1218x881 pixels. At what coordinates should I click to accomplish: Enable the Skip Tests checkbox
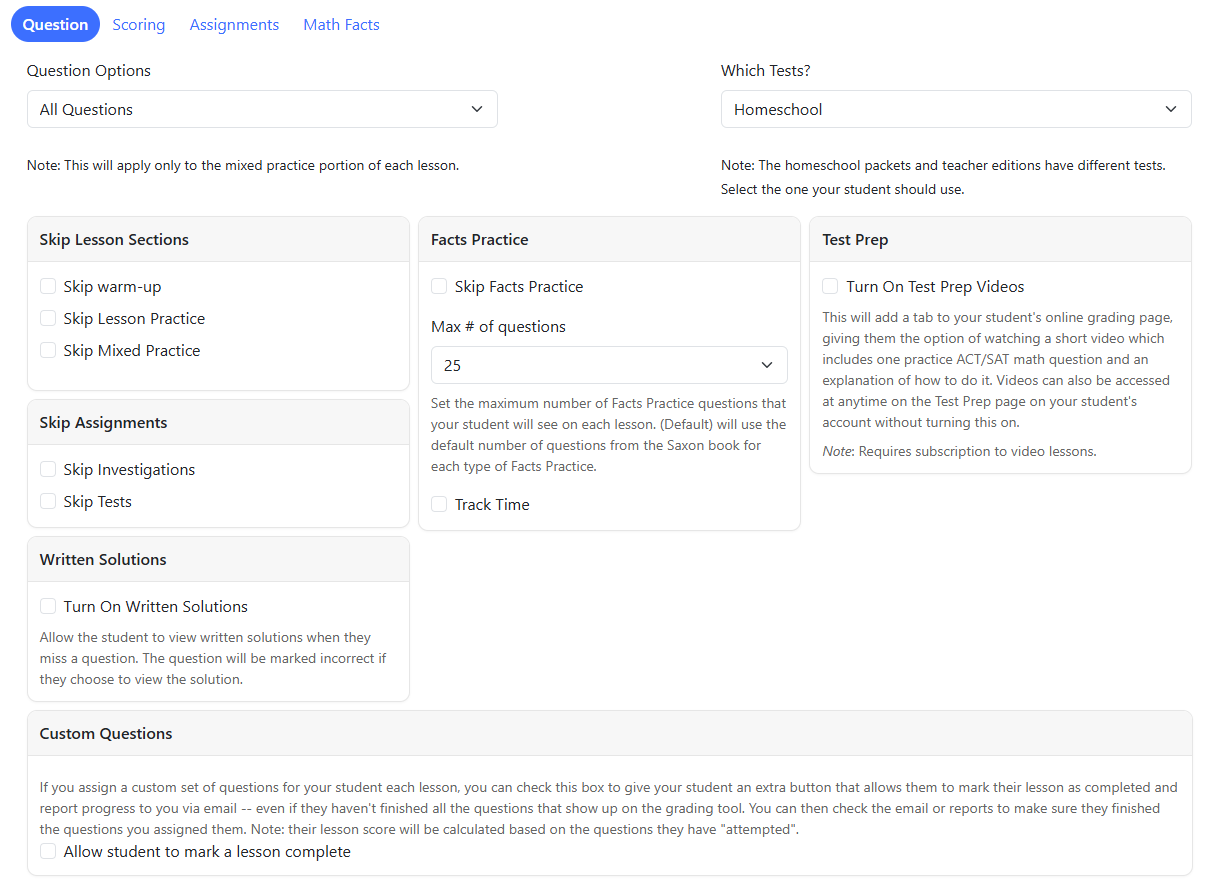coord(48,501)
